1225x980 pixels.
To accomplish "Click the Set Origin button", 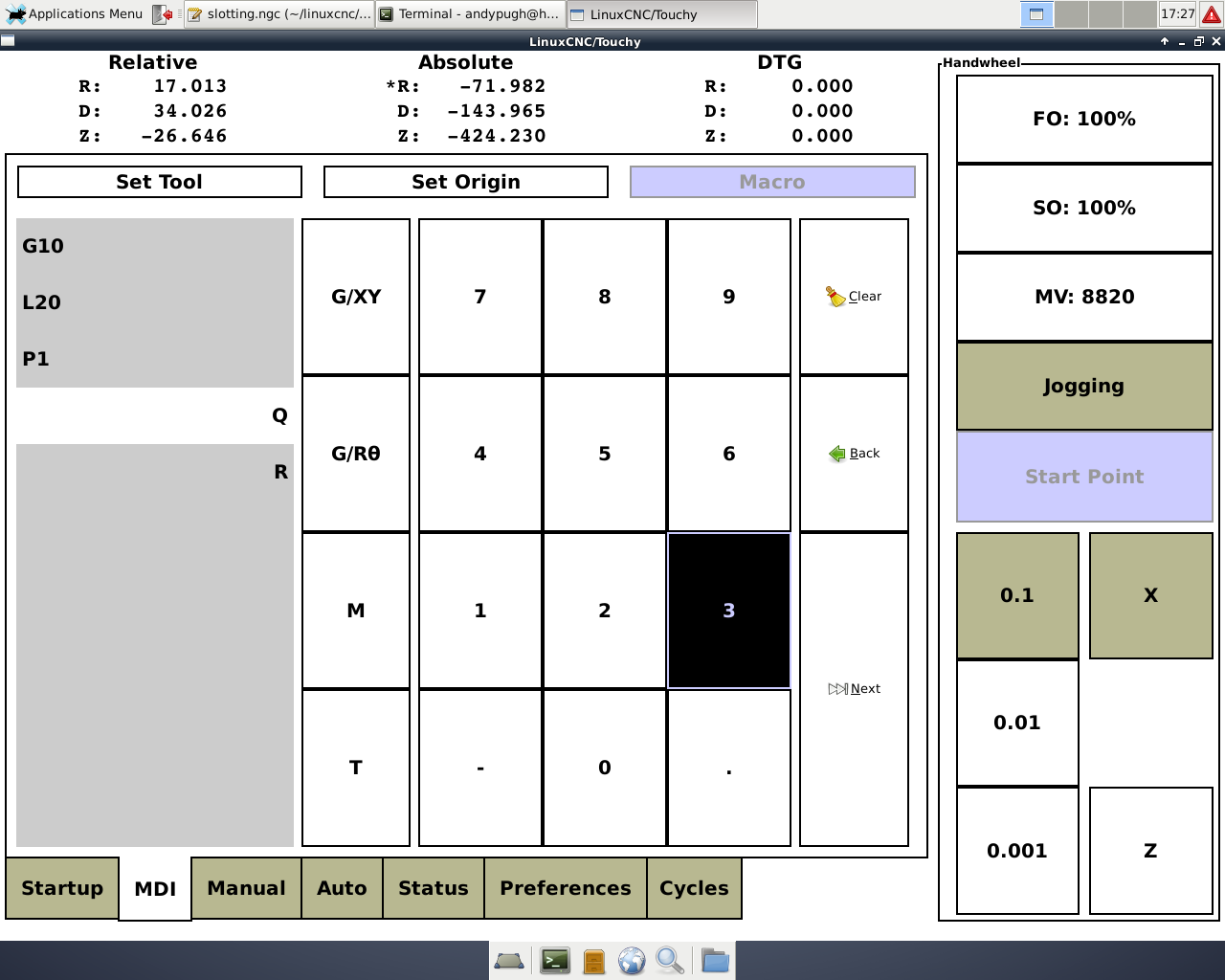I will 466,182.
